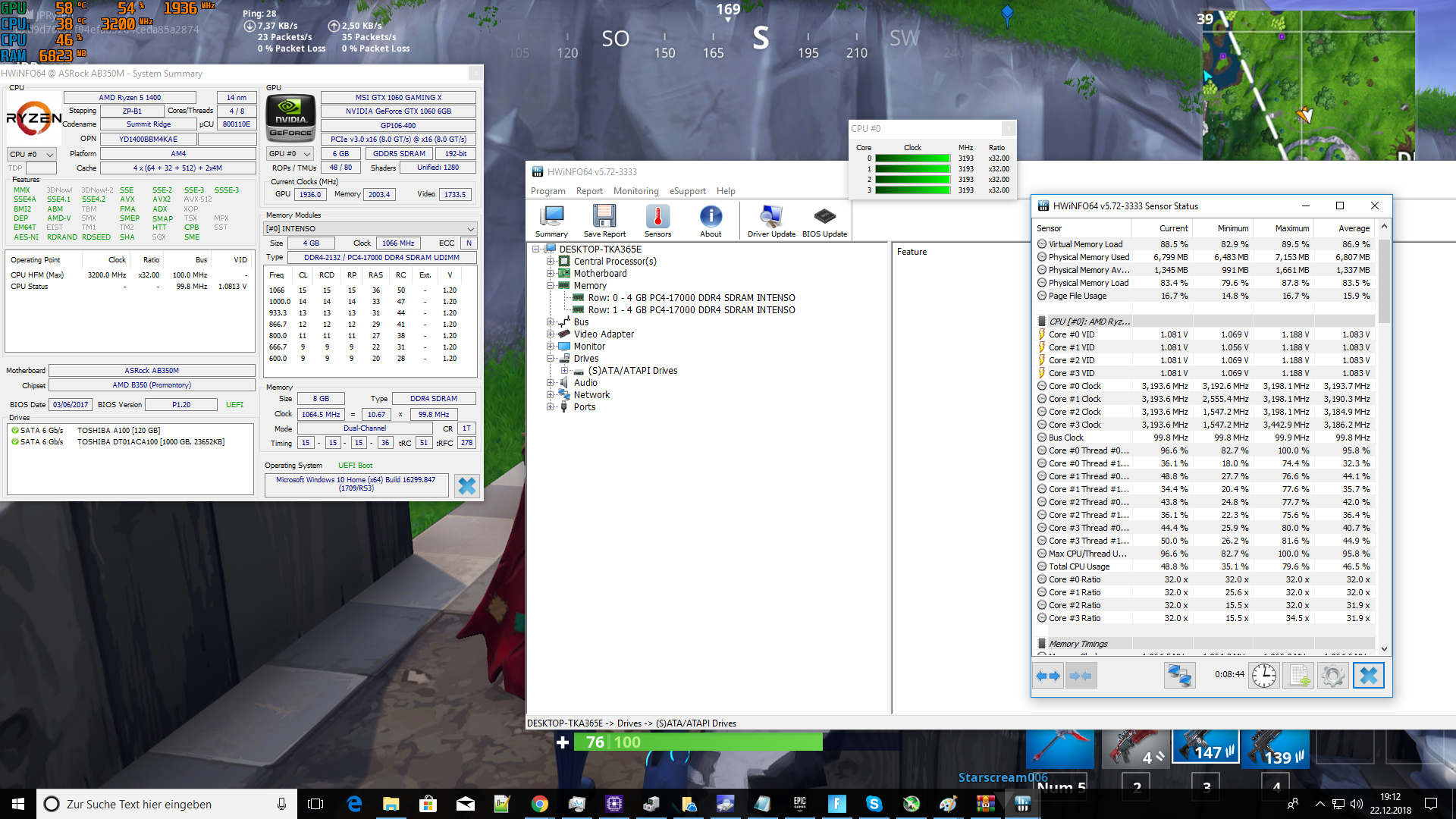1456x819 pixels.
Task: Open sensor settings gear icon
Action: (1332, 675)
